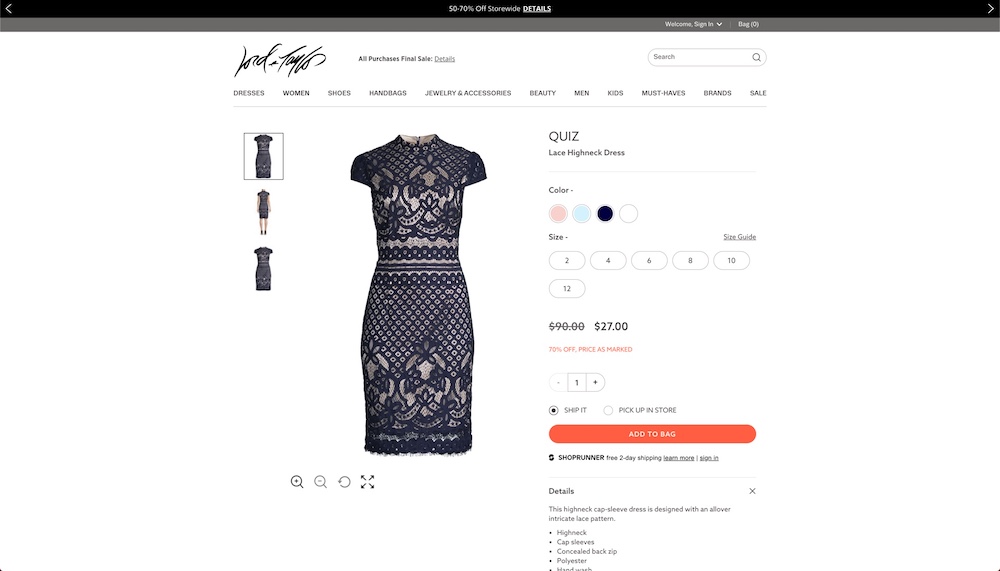Click the zoom in magnifier icon
Image resolution: width=1000 pixels, height=571 pixels.
[297, 482]
